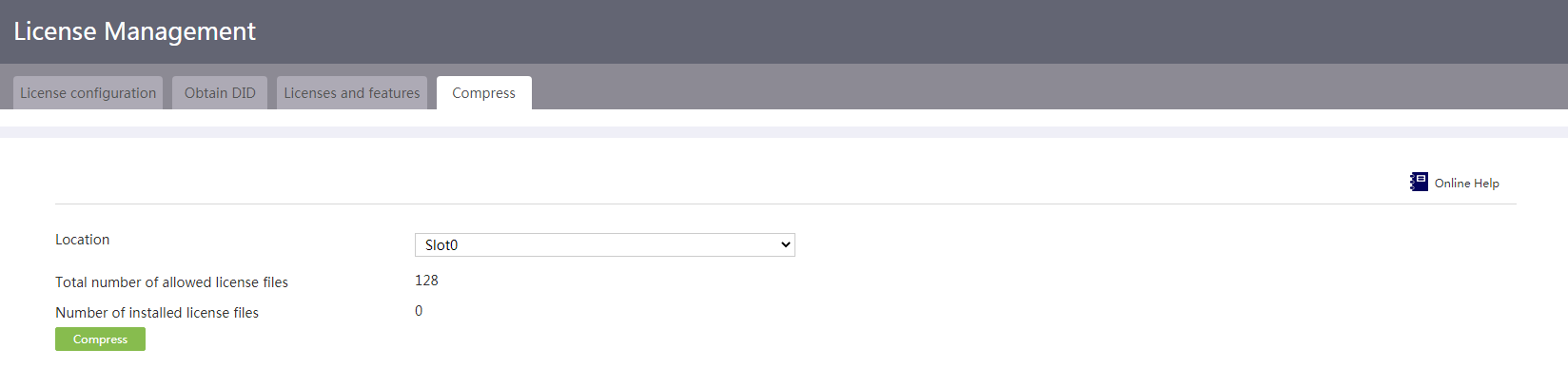
Task: Click Total number of allowed license files label
Action: (x=171, y=282)
